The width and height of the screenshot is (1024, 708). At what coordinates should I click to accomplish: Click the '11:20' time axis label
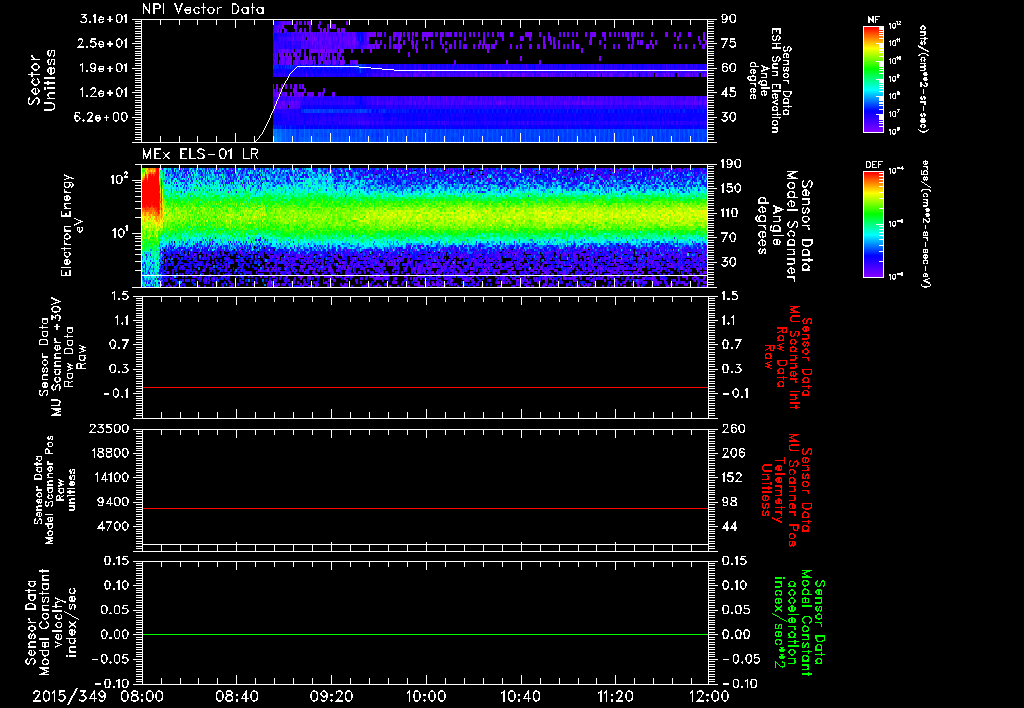click(615, 696)
